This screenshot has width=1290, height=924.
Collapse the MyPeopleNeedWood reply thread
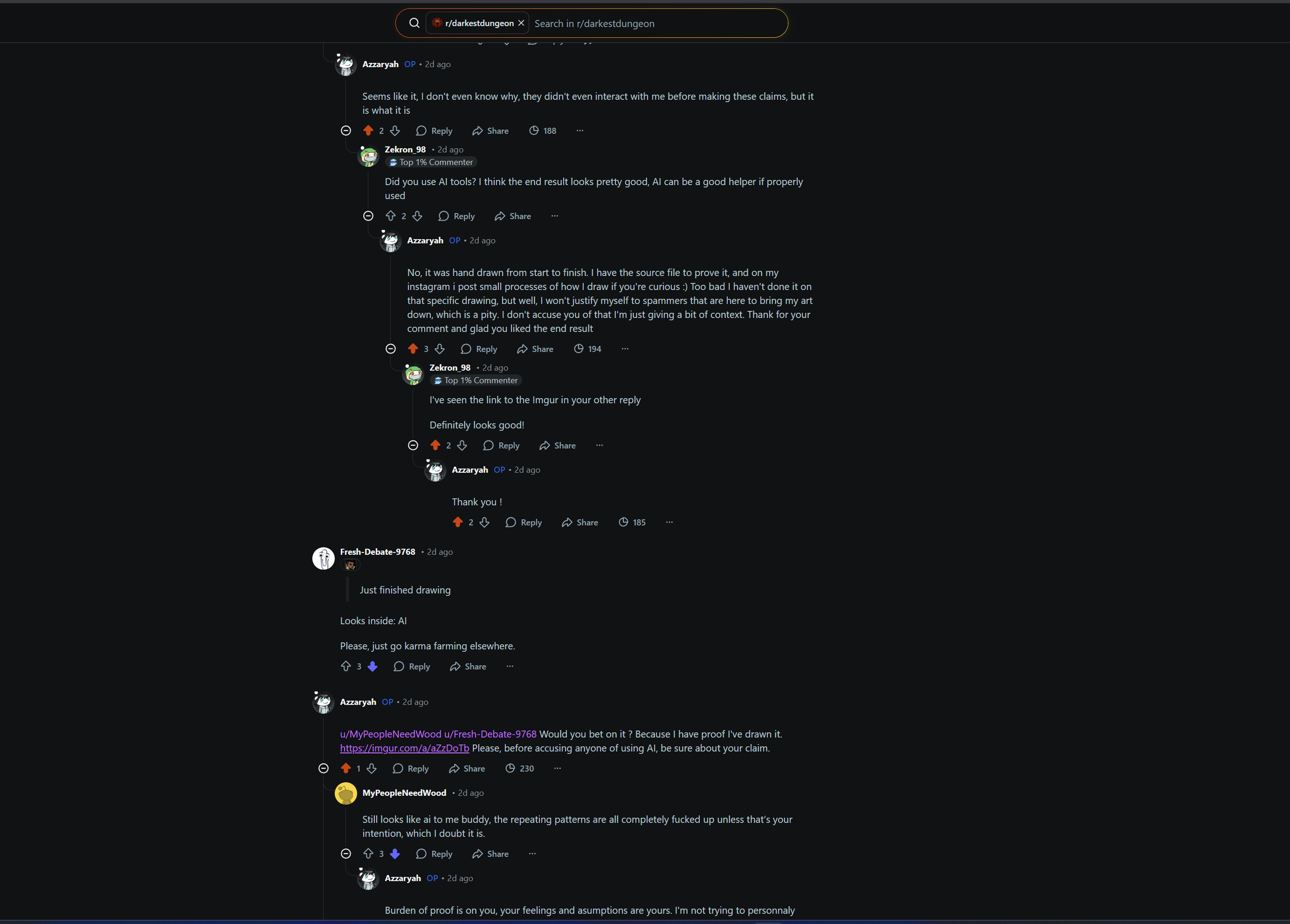[346, 854]
